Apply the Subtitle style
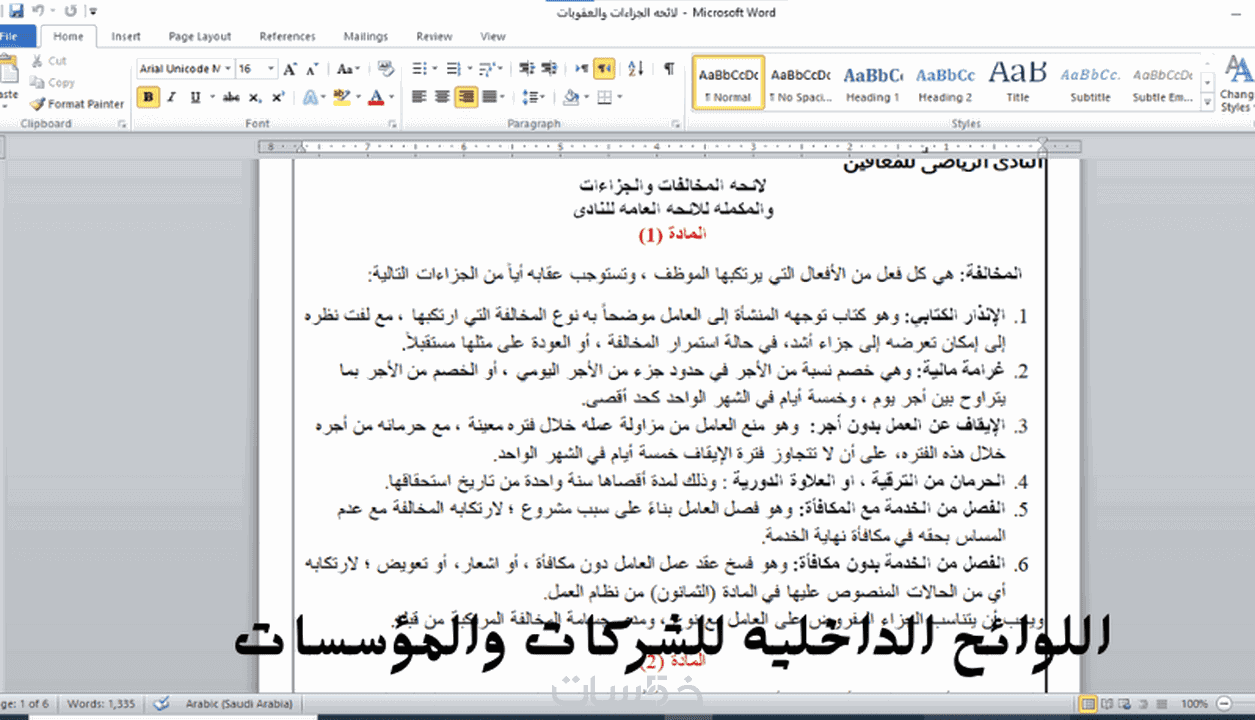The height and width of the screenshot is (720, 1255). point(1090,82)
